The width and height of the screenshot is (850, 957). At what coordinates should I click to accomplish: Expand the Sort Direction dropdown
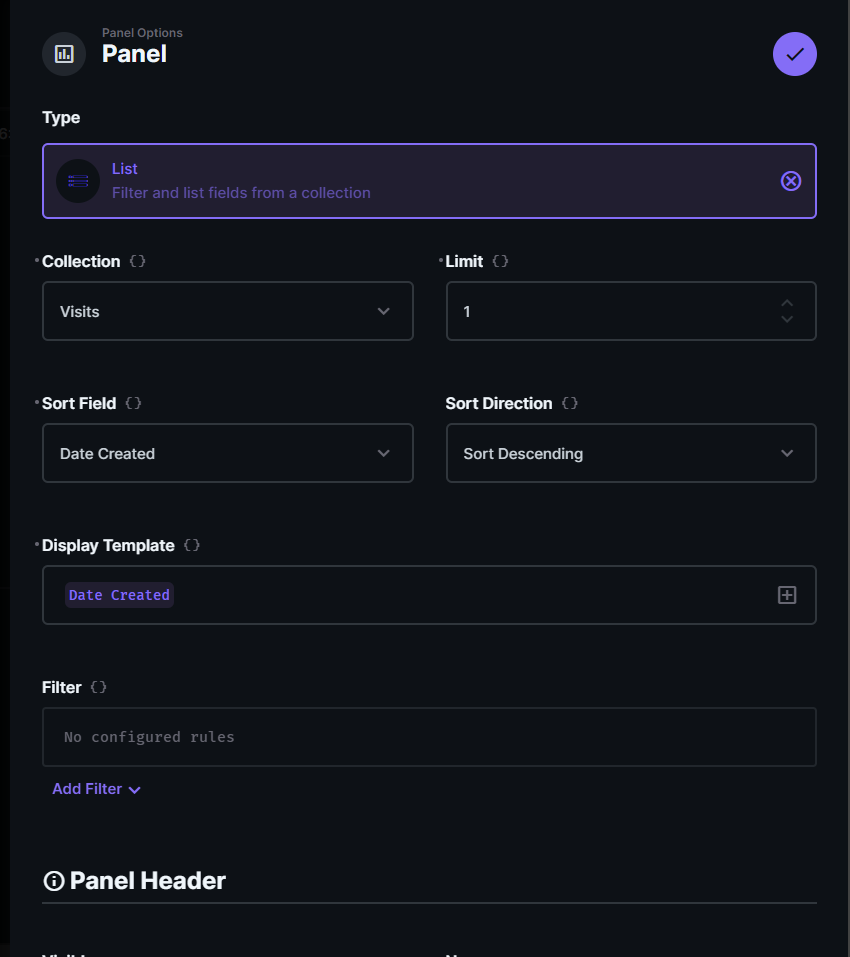pos(631,453)
